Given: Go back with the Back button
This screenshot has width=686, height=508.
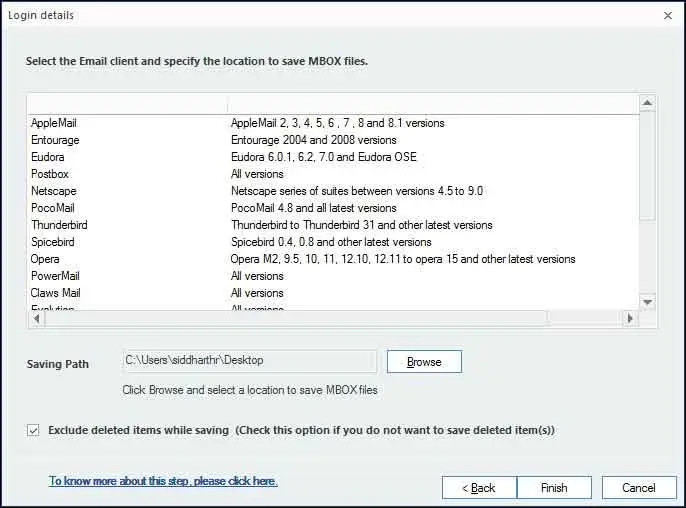Looking at the screenshot, I should (479, 487).
